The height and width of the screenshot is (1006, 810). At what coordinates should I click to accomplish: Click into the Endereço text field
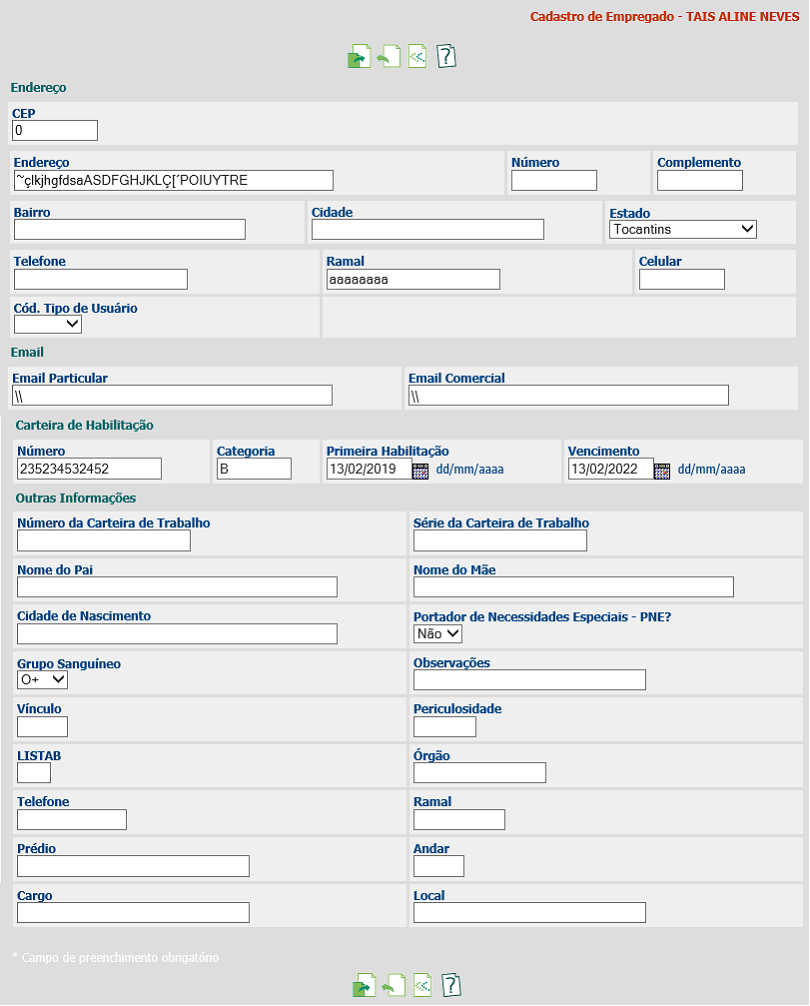(174, 180)
